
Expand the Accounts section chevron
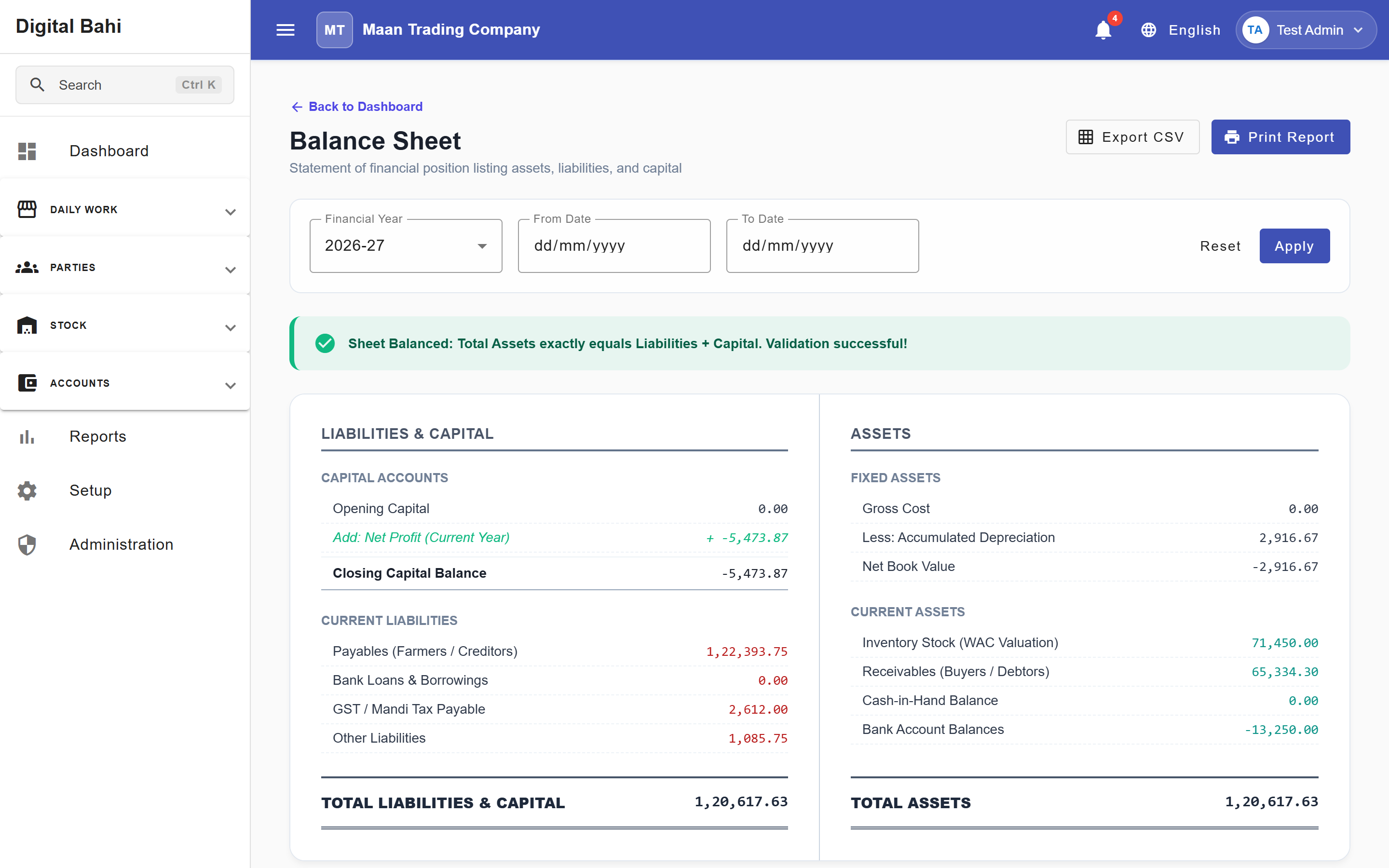tap(231, 385)
